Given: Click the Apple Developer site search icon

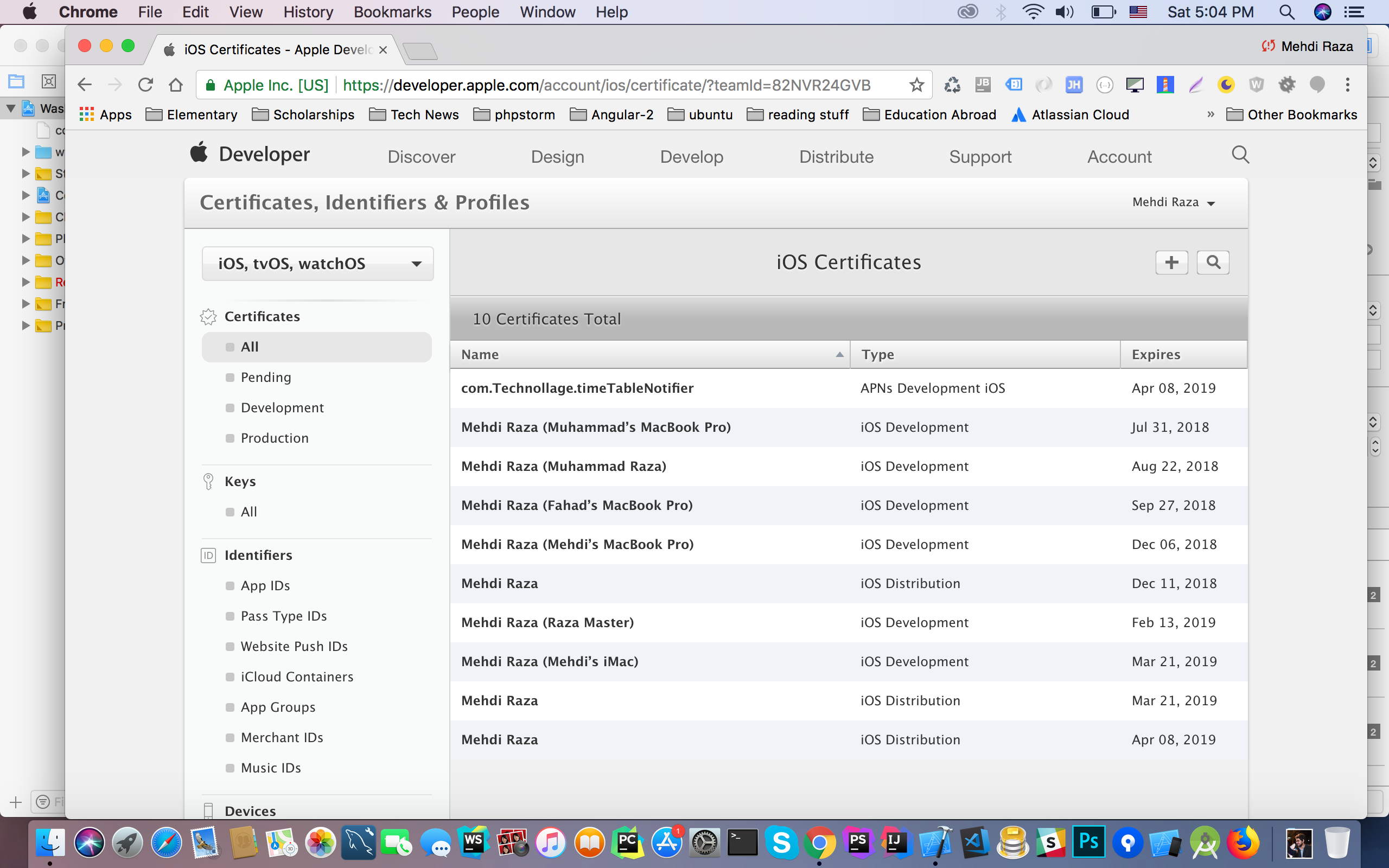Looking at the screenshot, I should [x=1240, y=155].
